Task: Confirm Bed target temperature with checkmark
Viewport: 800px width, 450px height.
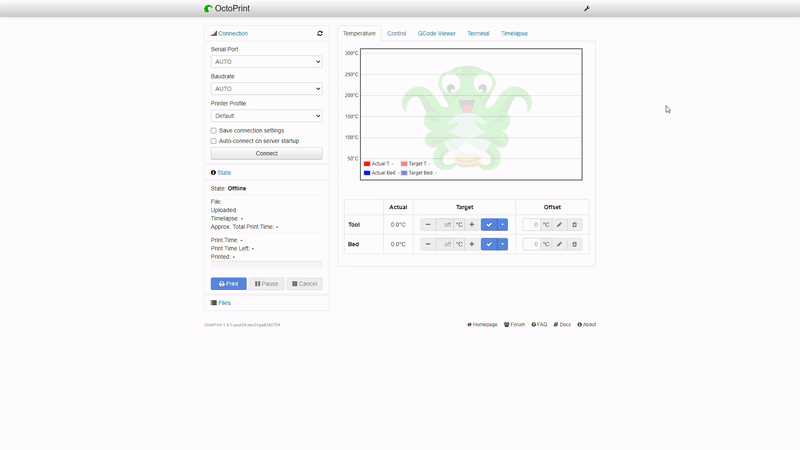Action: click(x=489, y=244)
